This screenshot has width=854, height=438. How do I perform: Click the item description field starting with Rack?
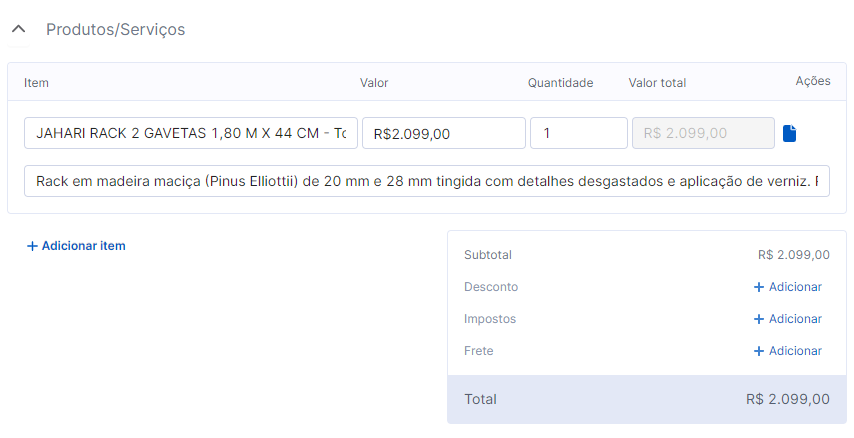click(426, 181)
